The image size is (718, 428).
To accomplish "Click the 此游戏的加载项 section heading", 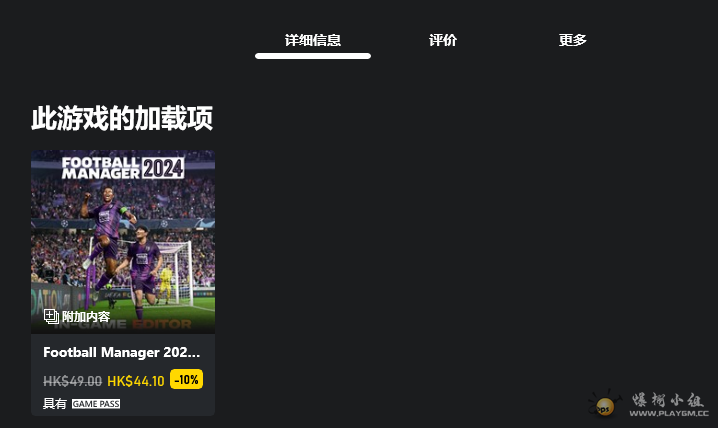I will 122,119.
